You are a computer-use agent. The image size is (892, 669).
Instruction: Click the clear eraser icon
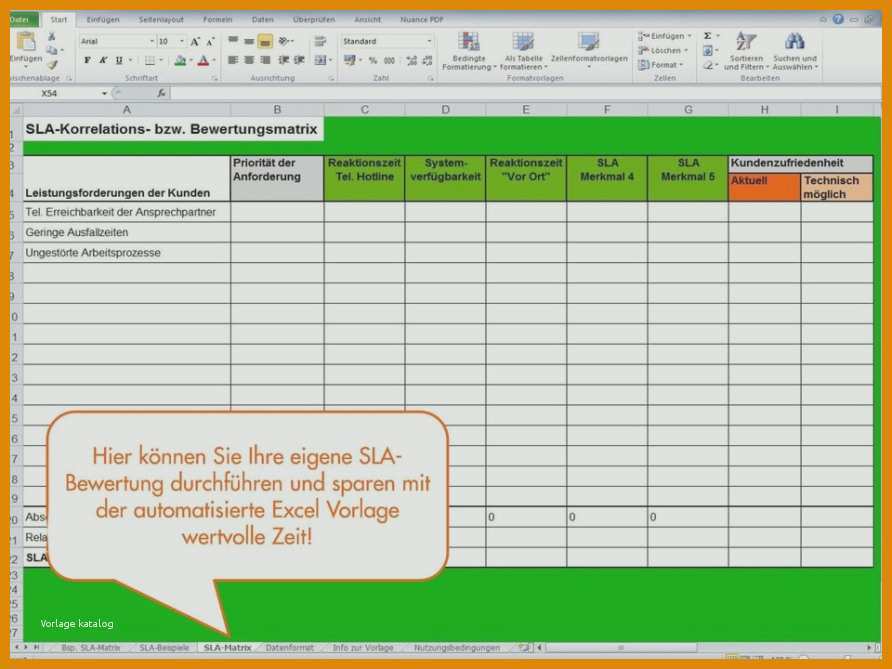coord(708,65)
